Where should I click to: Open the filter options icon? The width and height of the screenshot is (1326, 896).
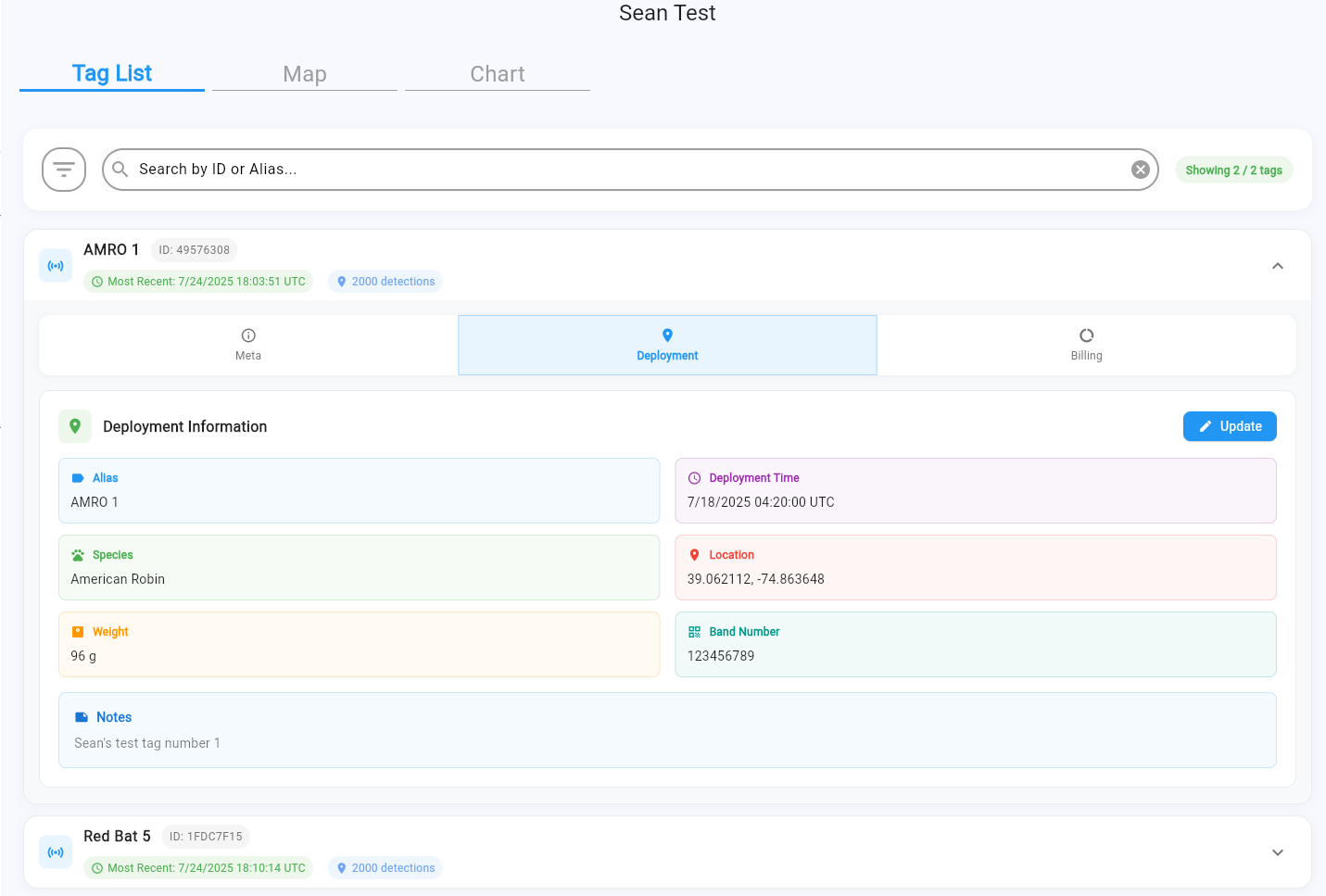64,170
